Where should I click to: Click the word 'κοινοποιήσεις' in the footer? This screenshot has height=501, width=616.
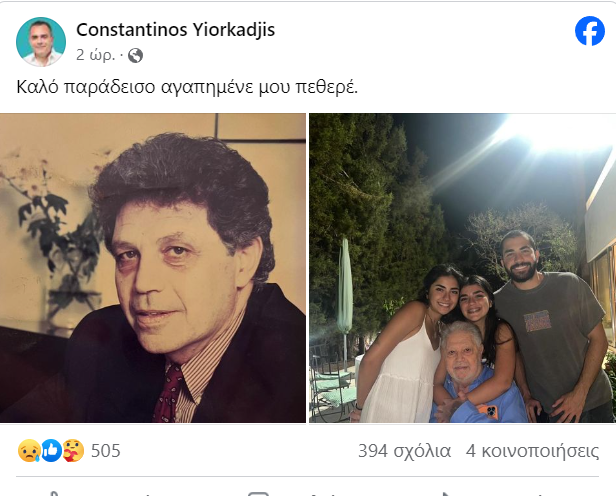coord(540,451)
